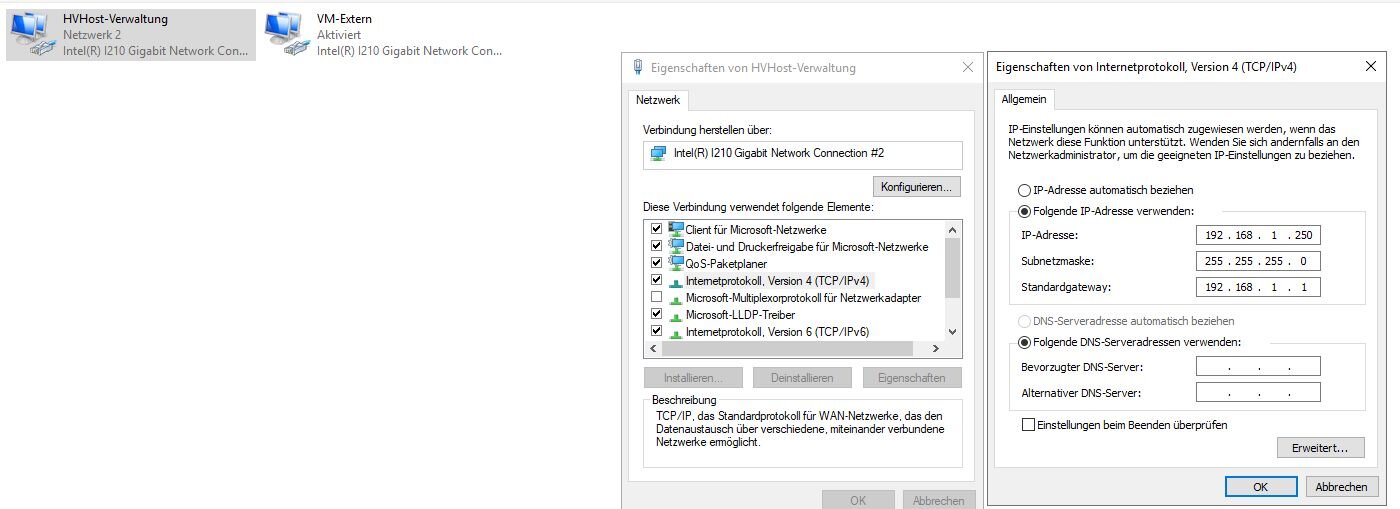
Task: Click Abbrechen in the IPv4 properties dialog
Action: coord(1341,487)
